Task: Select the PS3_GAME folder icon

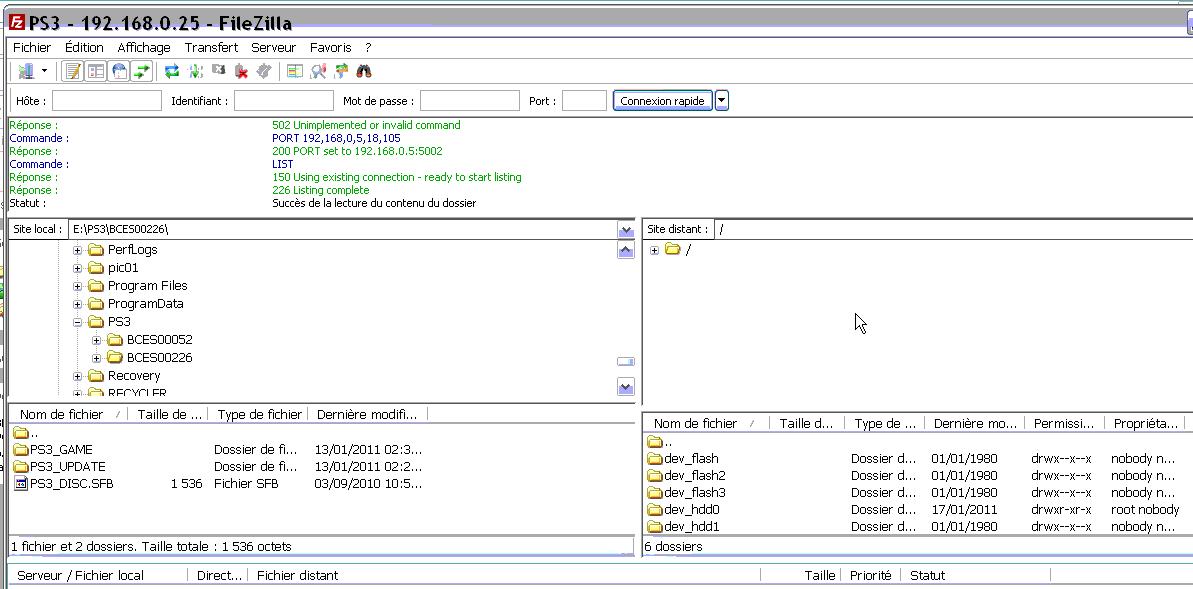Action: pos(21,450)
